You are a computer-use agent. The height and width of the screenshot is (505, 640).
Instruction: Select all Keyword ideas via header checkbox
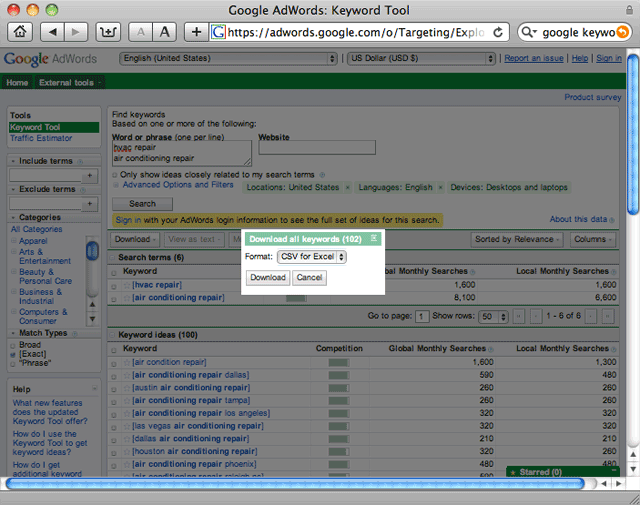(x=114, y=350)
